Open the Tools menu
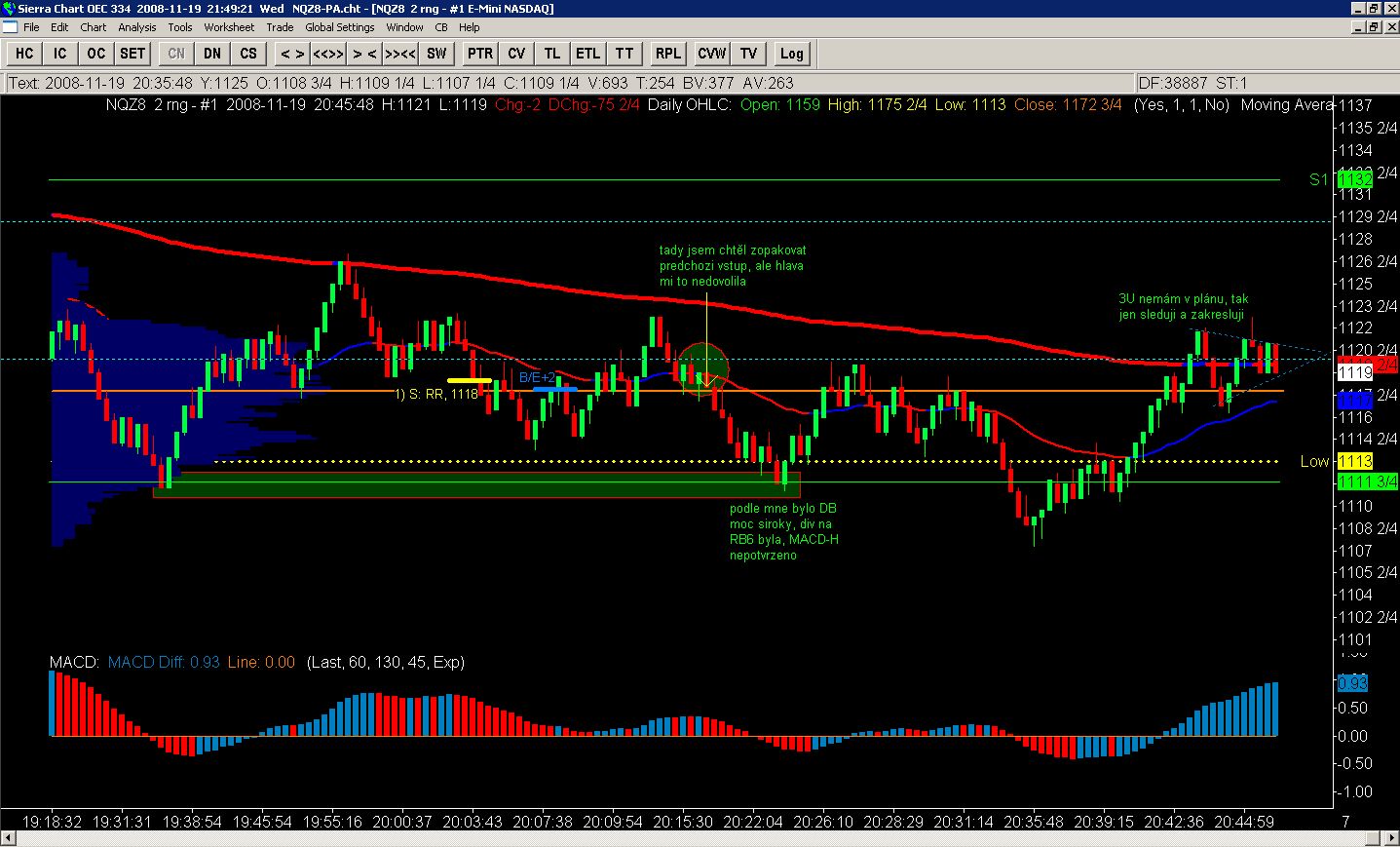 tap(180, 27)
